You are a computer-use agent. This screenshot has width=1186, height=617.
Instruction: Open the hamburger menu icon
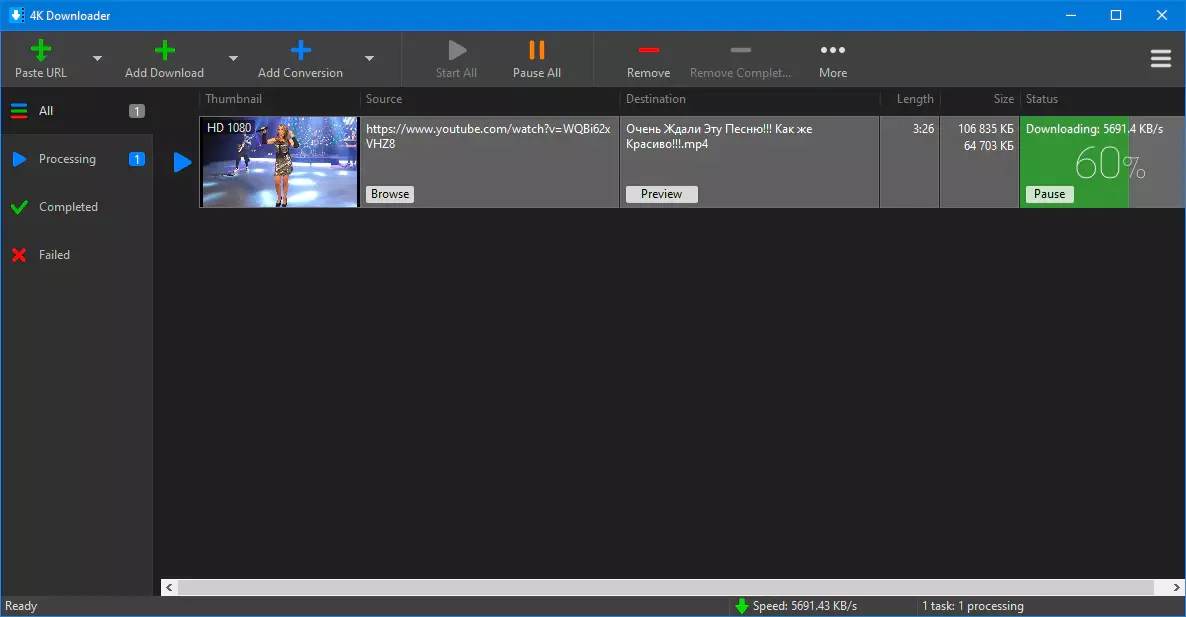click(x=1160, y=59)
